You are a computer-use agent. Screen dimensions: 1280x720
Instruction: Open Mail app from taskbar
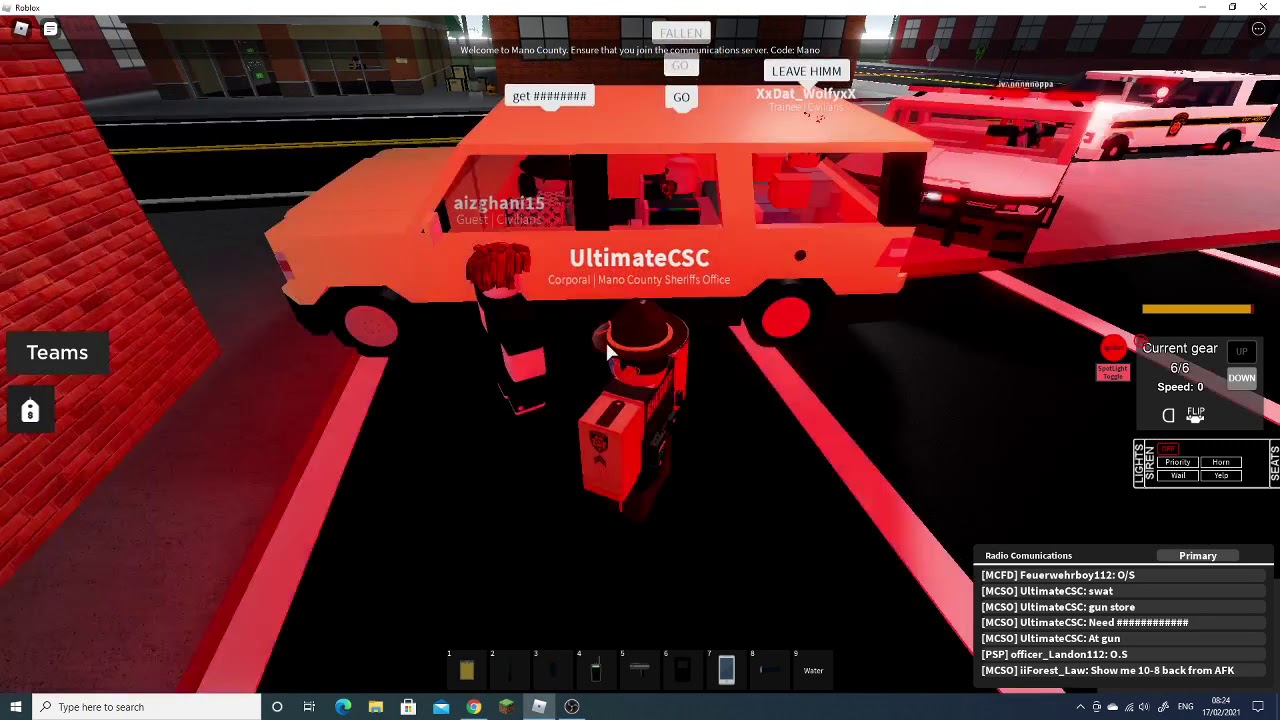tap(441, 707)
